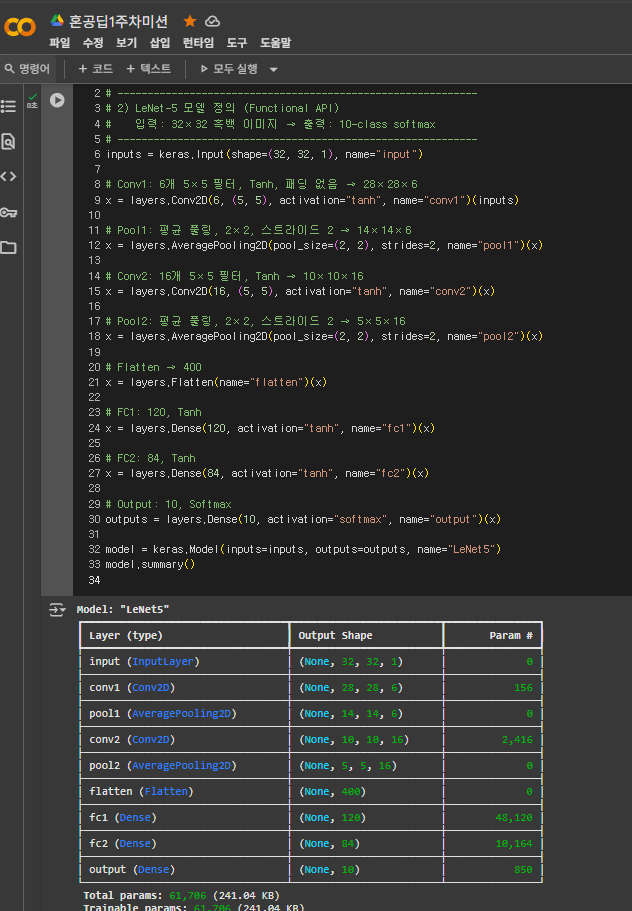Click the cell output options icon
The height and width of the screenshot is (911, 632).
(57, 609)
